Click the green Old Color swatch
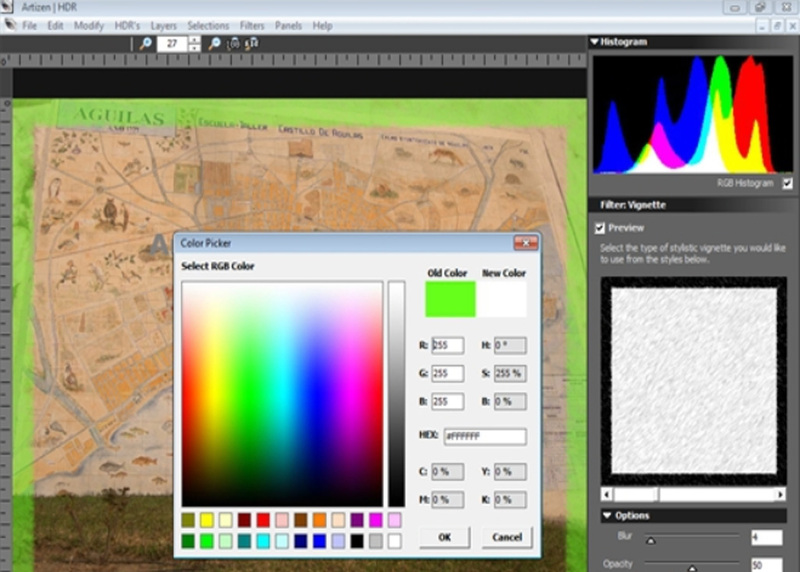The height and width of the screenshot is (572, 800). [x=450, y=299]
